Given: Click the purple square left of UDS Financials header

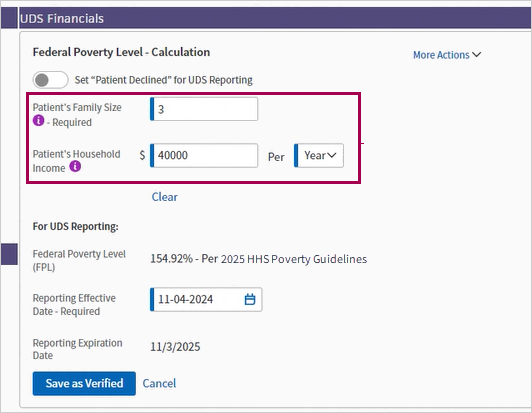Looking at the screenshot, I should click(9, 18).
